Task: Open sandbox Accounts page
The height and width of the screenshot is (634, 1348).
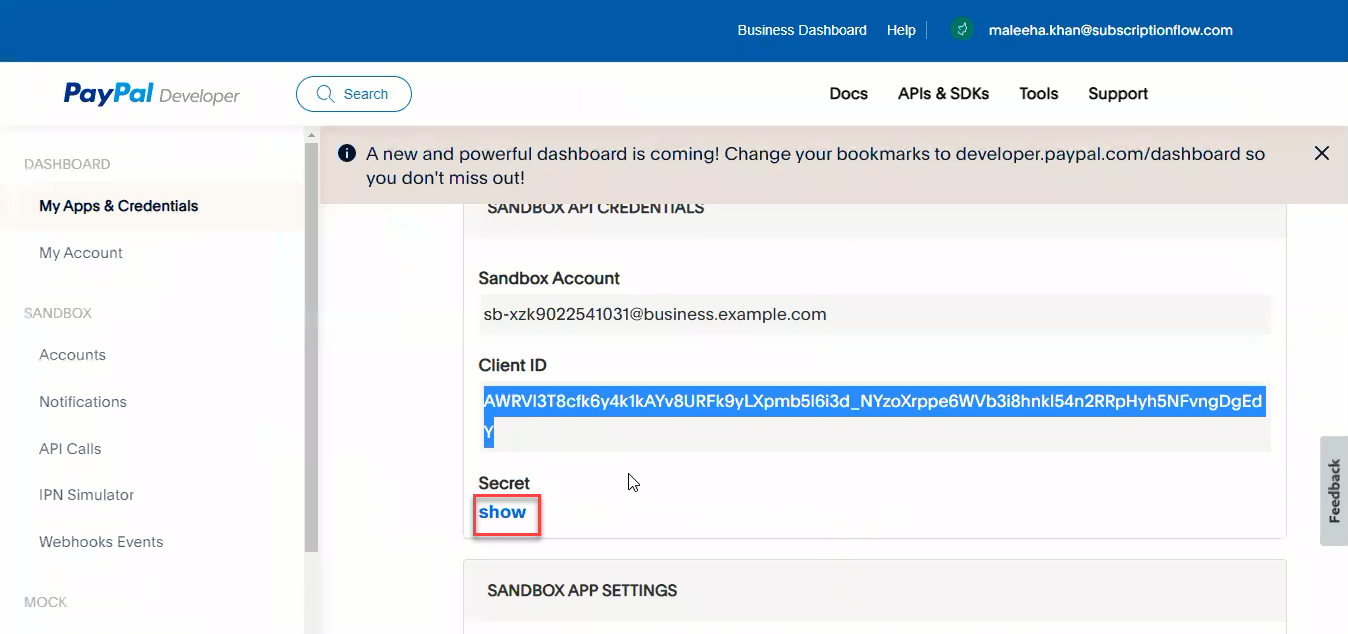Action: tap(72, 355)
